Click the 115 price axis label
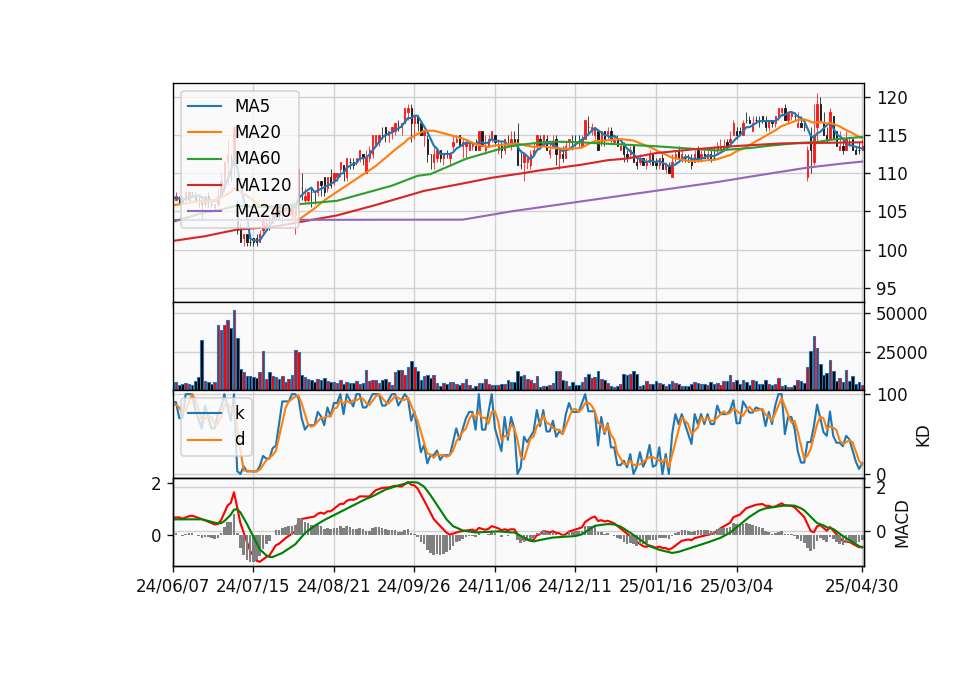This screenshot has width=960, height=690. click(892, 136)
